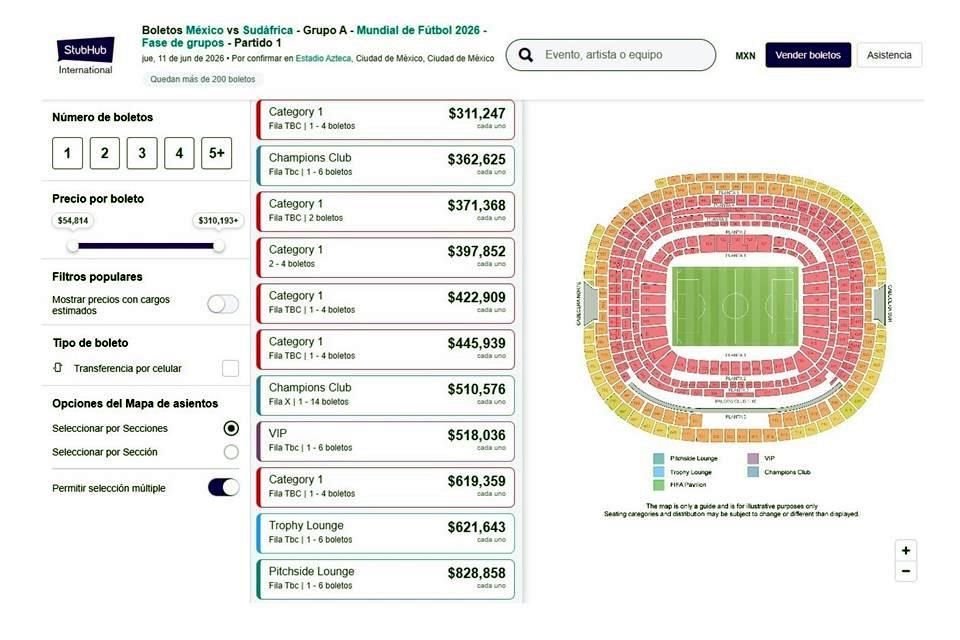Click the Vender boletos button
This screenshot has height=640, width=960.
(x=808, y=55)
